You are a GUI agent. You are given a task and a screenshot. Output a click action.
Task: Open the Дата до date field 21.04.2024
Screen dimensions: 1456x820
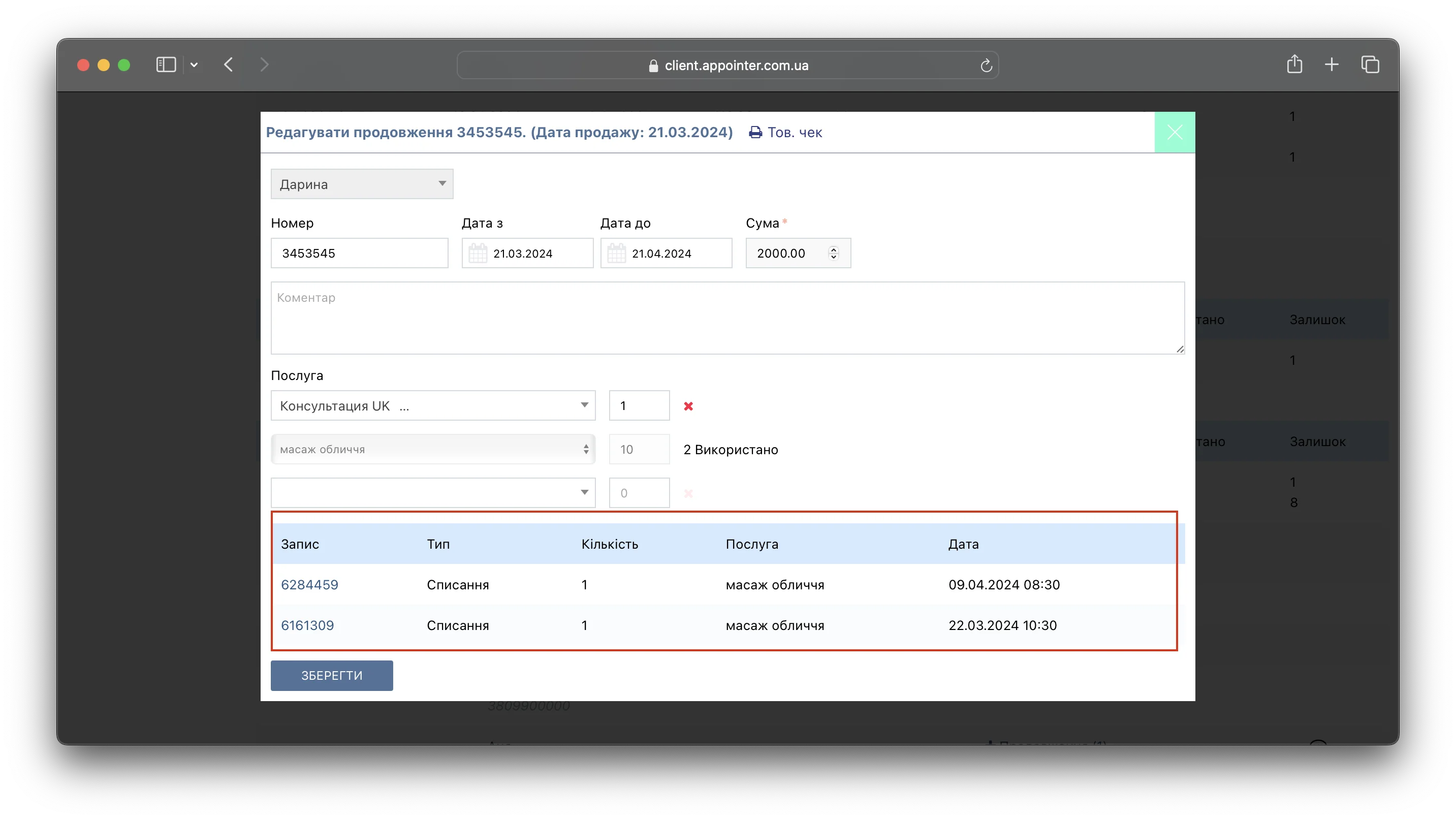(x=667, y=253)
